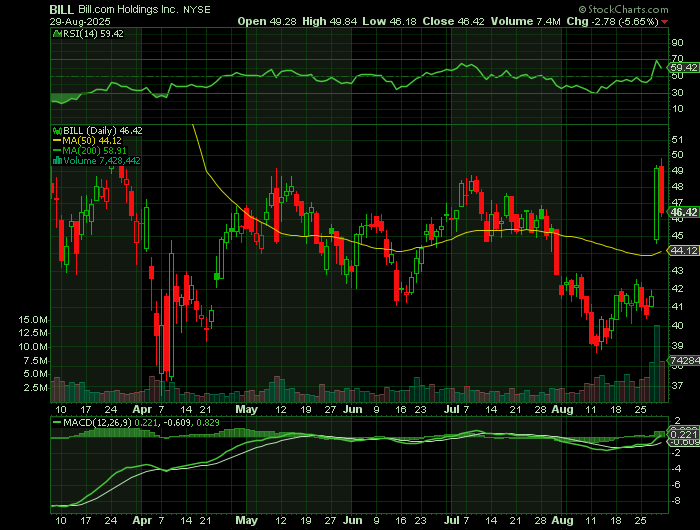The width and height of the screenshot is (700, 530).
Task: Click the NYSE exchange label
Action: coord(197,10)
